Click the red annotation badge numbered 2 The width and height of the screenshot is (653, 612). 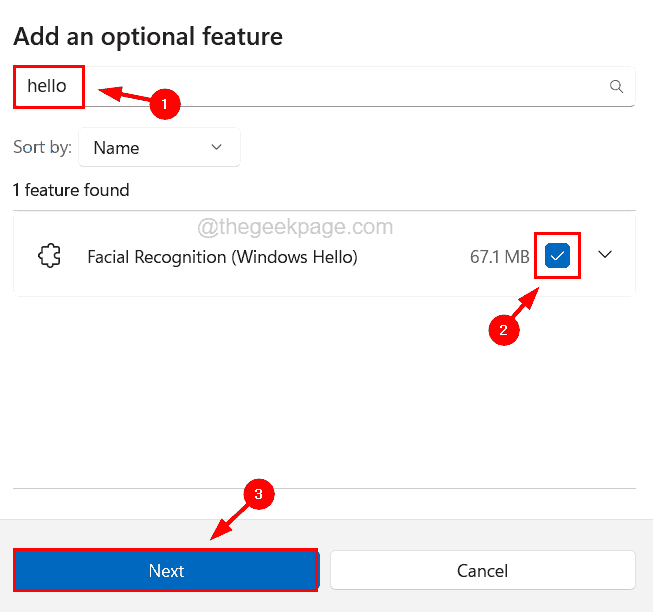coord(503,330)
